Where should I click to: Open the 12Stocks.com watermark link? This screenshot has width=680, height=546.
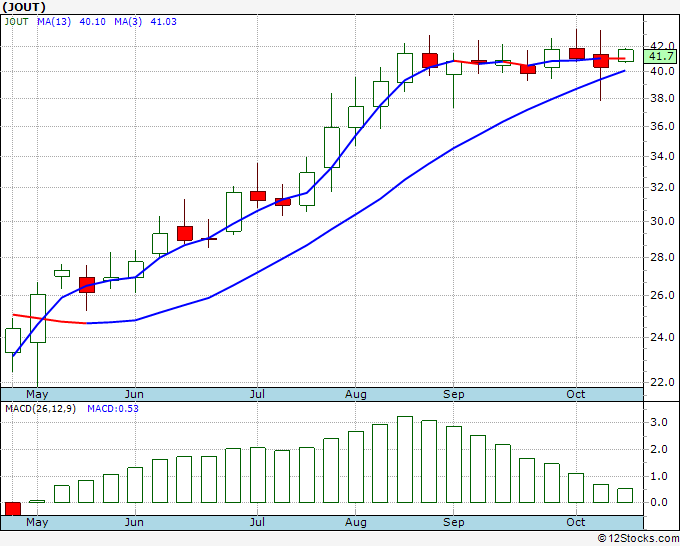pos(636,538)
